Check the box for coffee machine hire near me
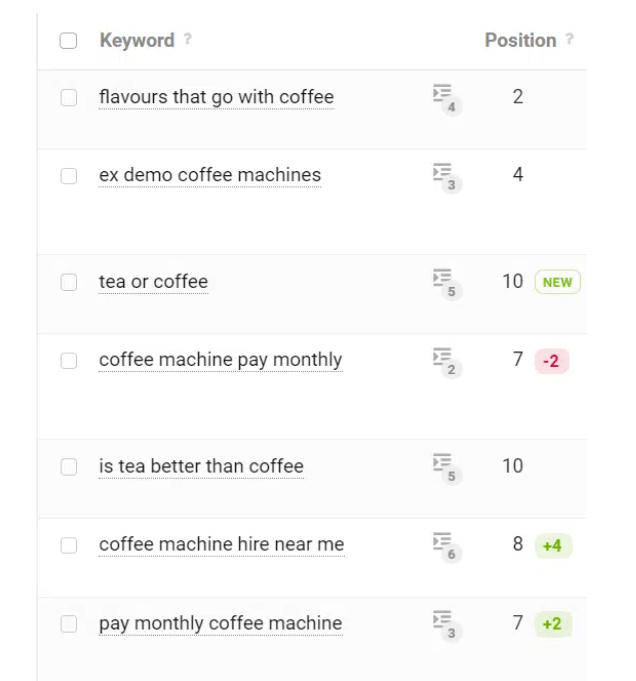 [69, 545]
